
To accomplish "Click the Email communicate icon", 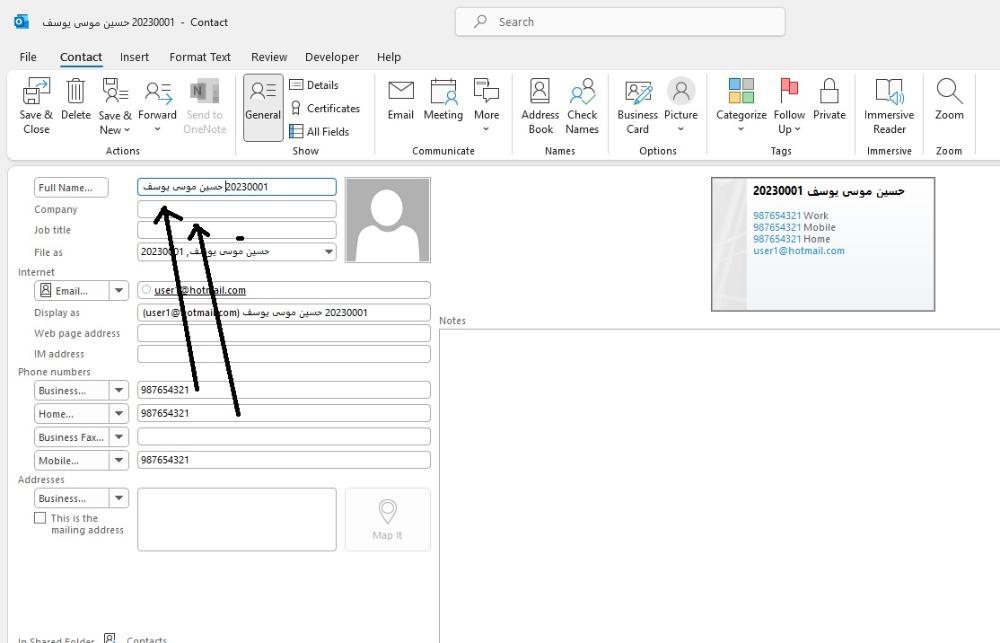I will pos(401,91).
